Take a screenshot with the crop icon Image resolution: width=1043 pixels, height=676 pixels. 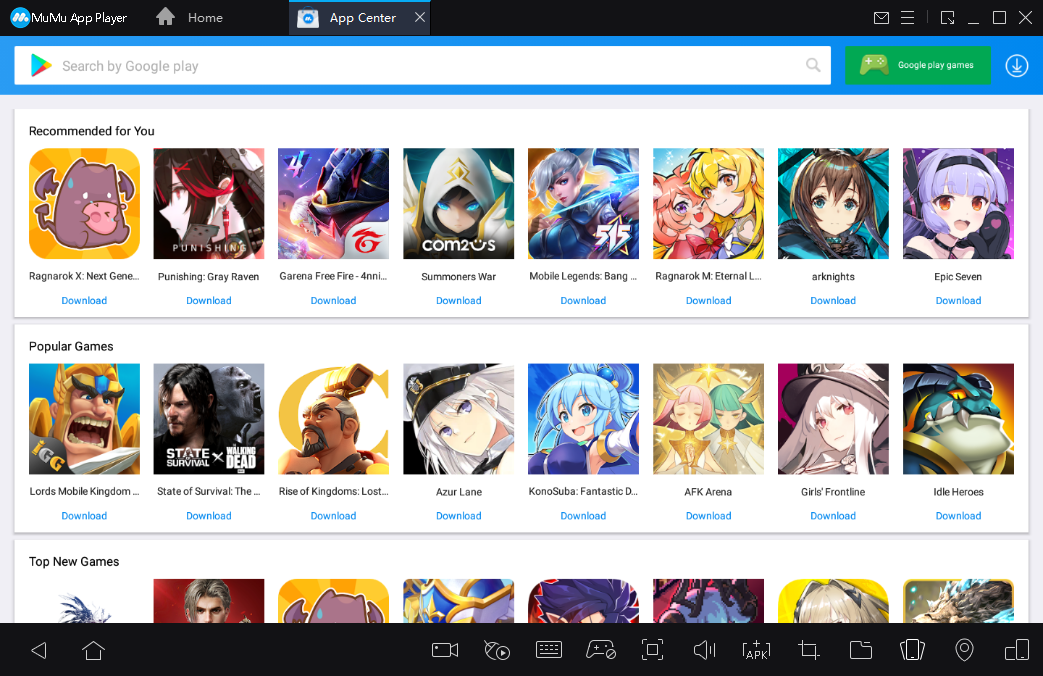coord(809,650)
